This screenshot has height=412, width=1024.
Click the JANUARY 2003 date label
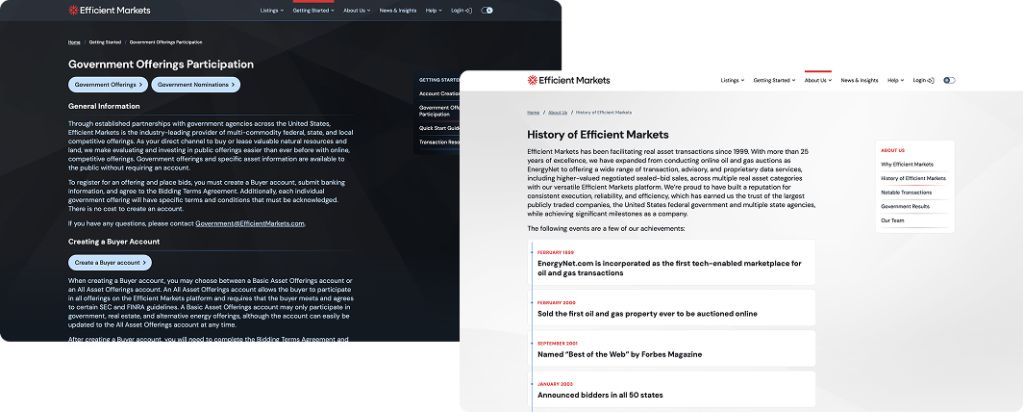[555, 384]
